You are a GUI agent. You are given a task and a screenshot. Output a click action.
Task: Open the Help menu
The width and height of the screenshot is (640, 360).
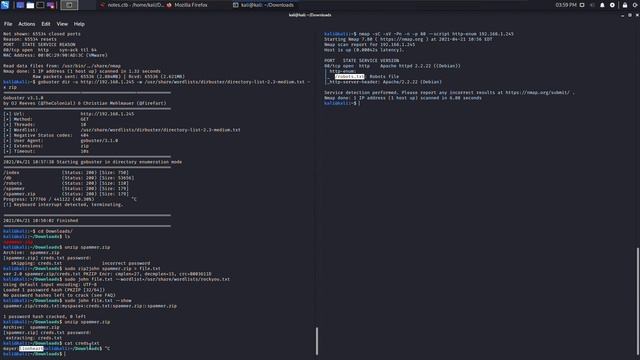[79, 24]
